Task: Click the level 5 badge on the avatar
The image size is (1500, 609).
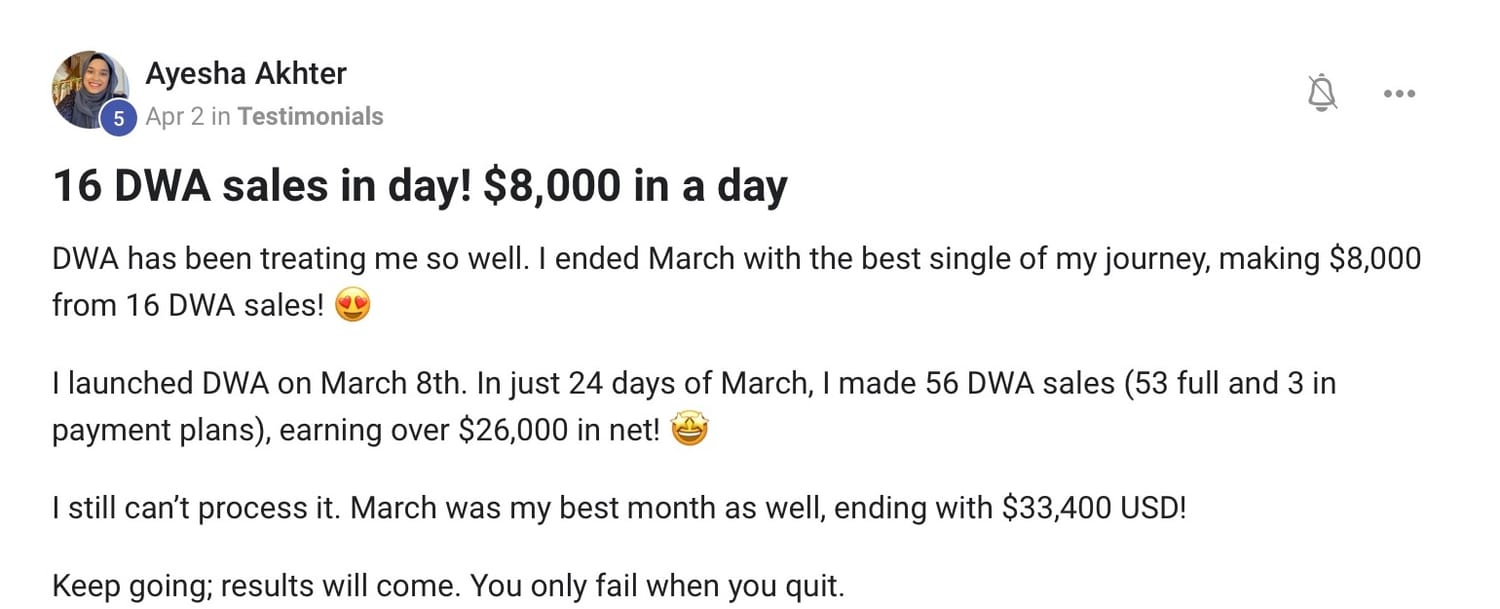Action: [x=118, y=119]
